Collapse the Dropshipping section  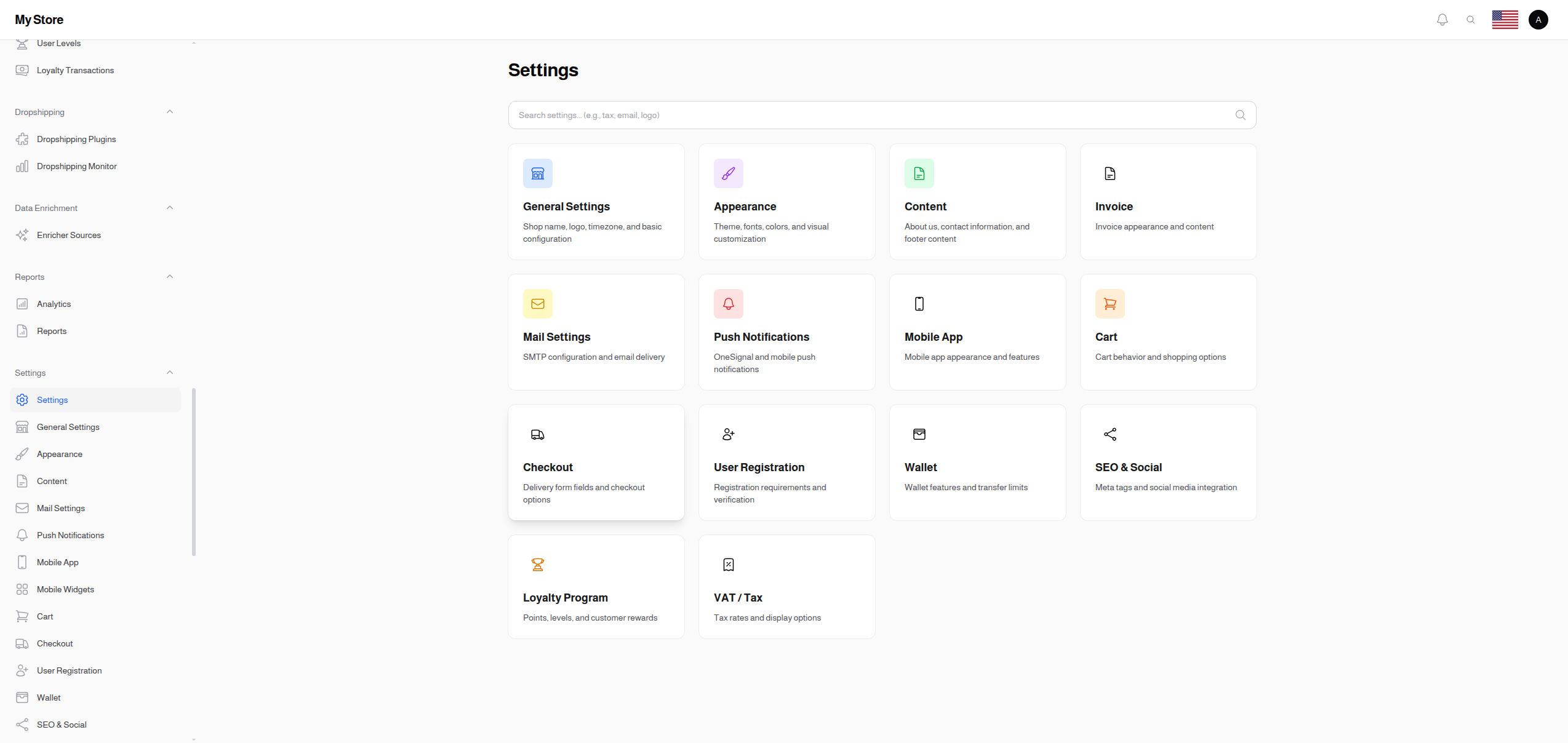point(170,111)
